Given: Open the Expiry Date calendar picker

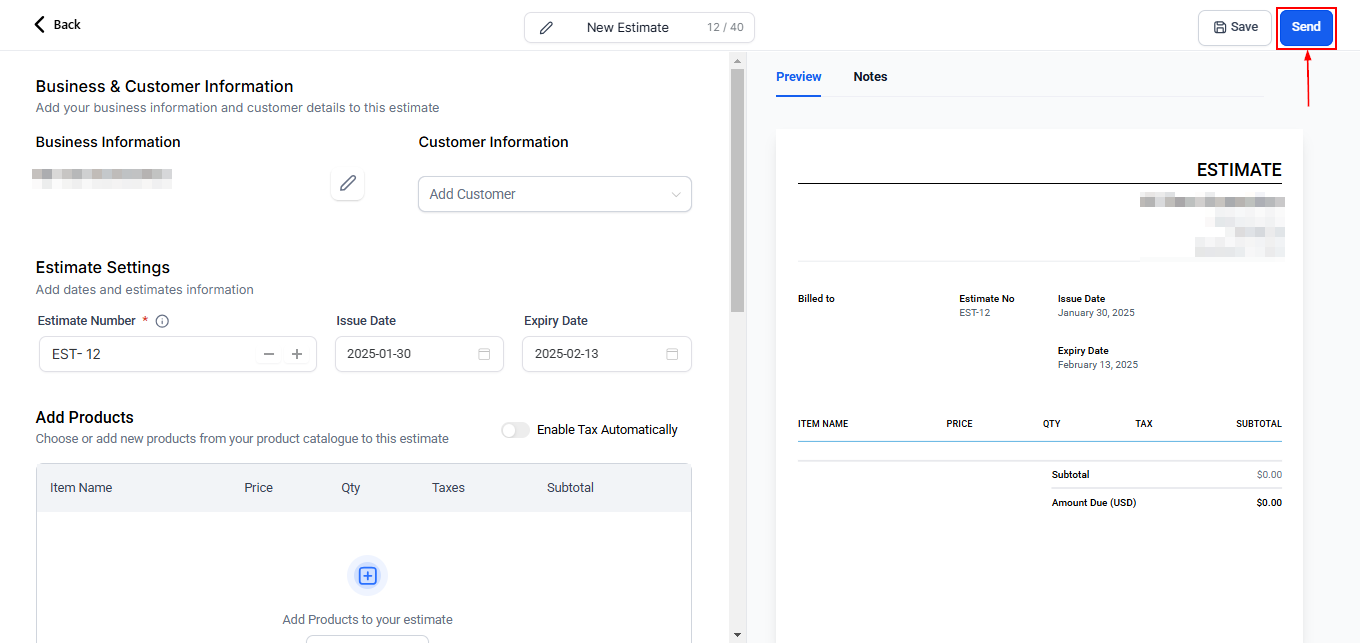Looking at the screenshot, I should tap(672, 354).
